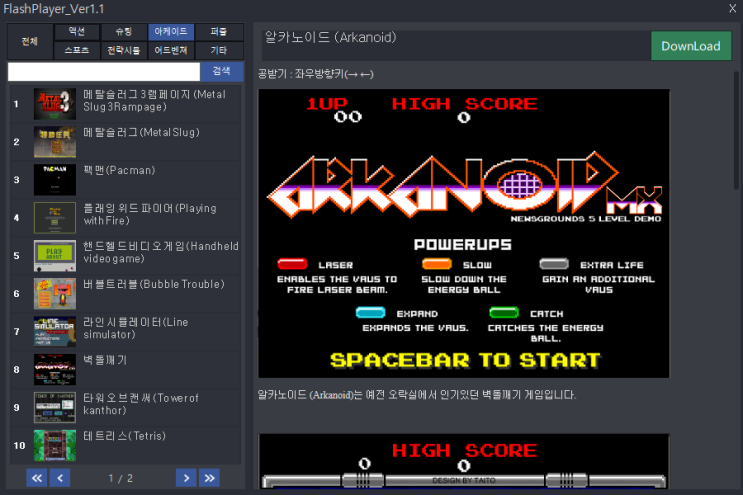Switch to the 슈팅 category tab
Screen dimensions: 743x495
[x=124, y=32]
